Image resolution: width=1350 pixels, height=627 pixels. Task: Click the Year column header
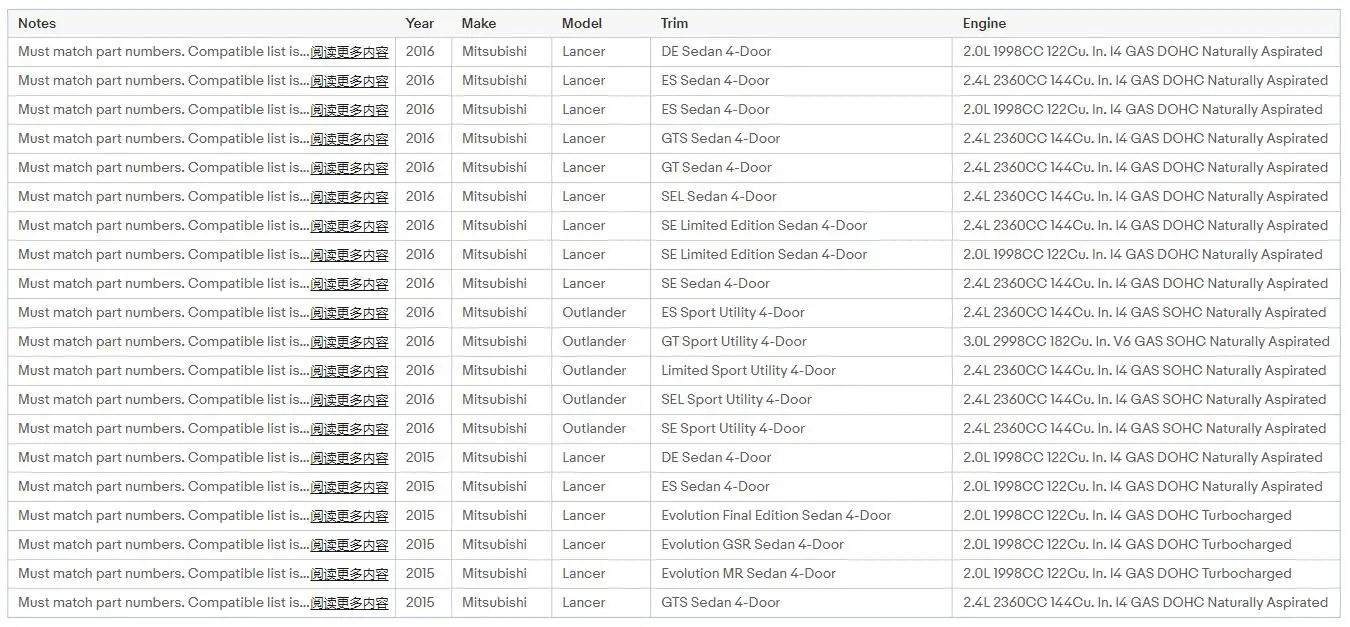[420, 23]
